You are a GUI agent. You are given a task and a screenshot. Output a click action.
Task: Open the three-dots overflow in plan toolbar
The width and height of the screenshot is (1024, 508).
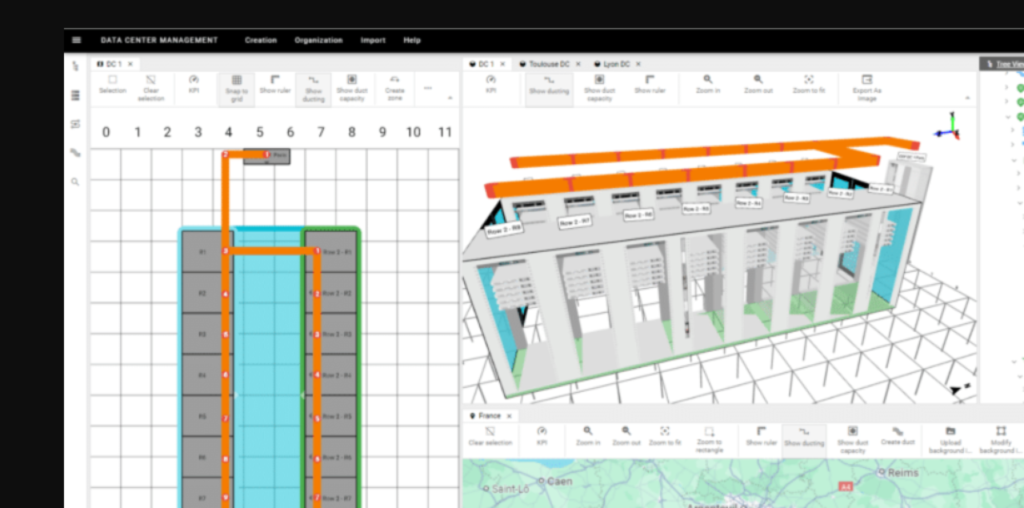pyautogui.click(x=428, y=87)
